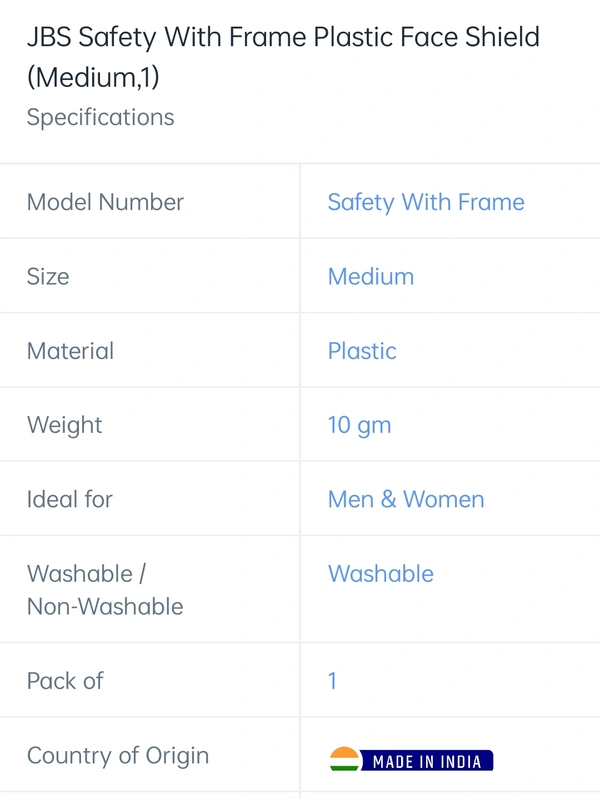Select the Medium size value
600x799 pixels.
click(371, 277)
